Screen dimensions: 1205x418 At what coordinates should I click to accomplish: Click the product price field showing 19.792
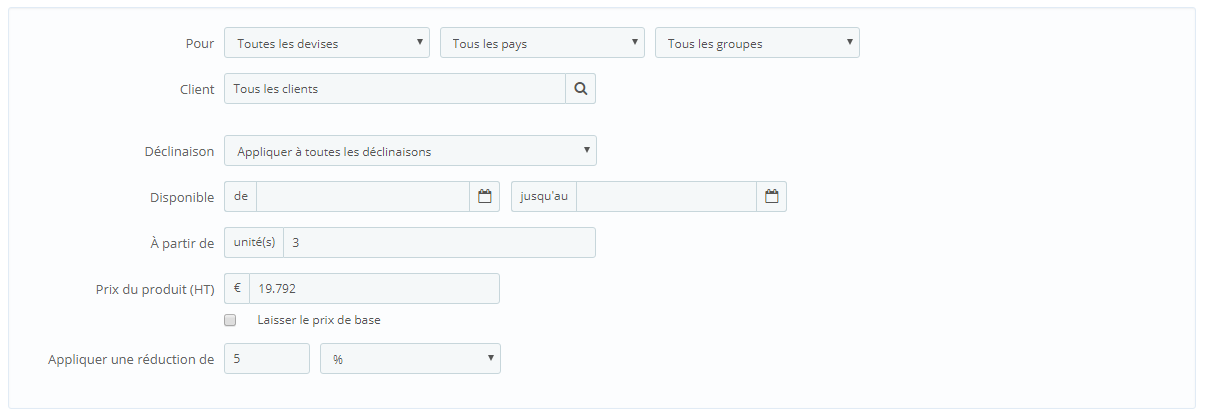coord(375,289)
